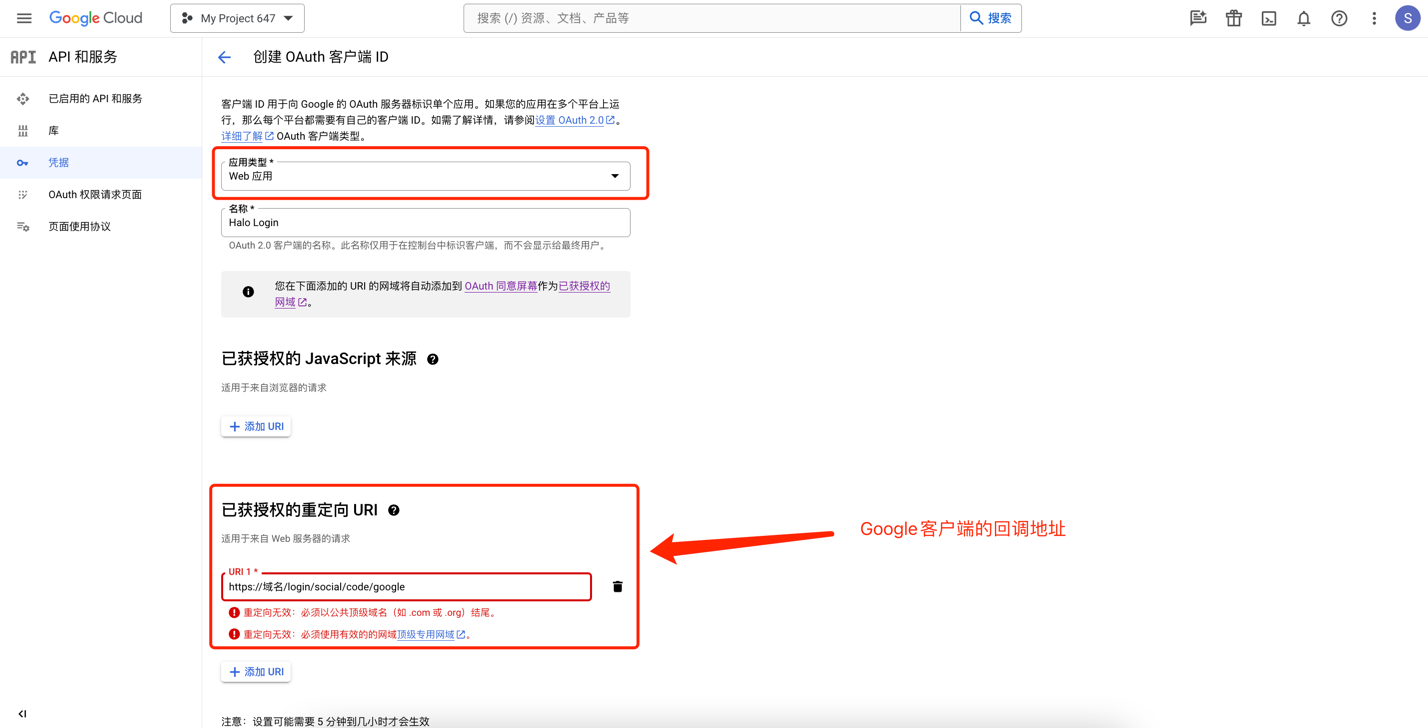Open the hamburger navigation menu

click(24, 18)
